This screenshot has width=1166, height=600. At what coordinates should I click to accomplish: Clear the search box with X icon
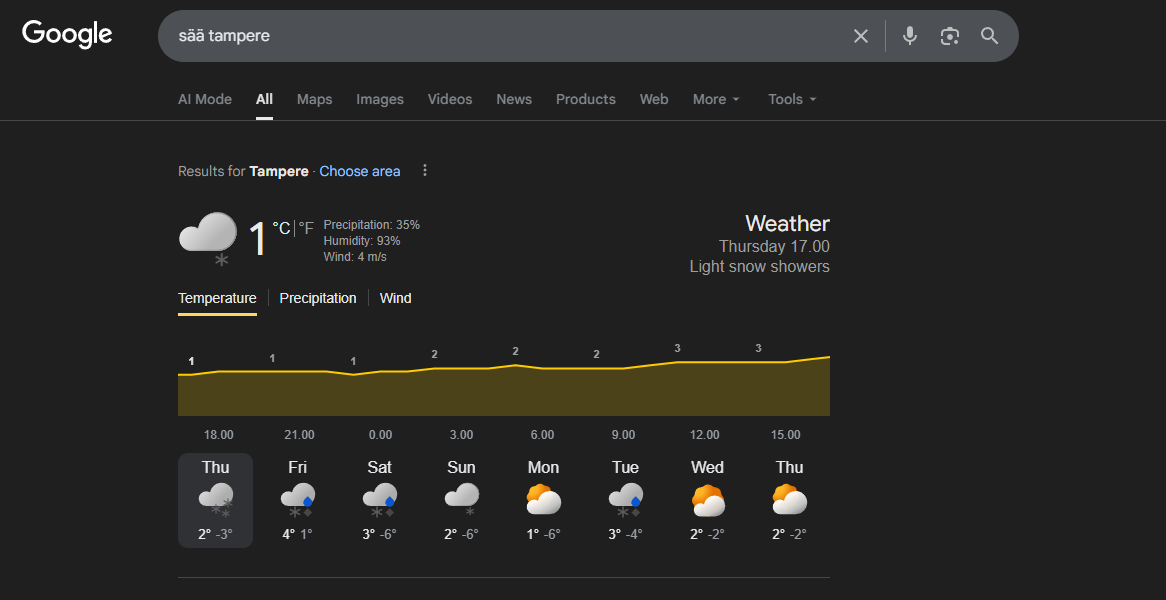point(860,36)
